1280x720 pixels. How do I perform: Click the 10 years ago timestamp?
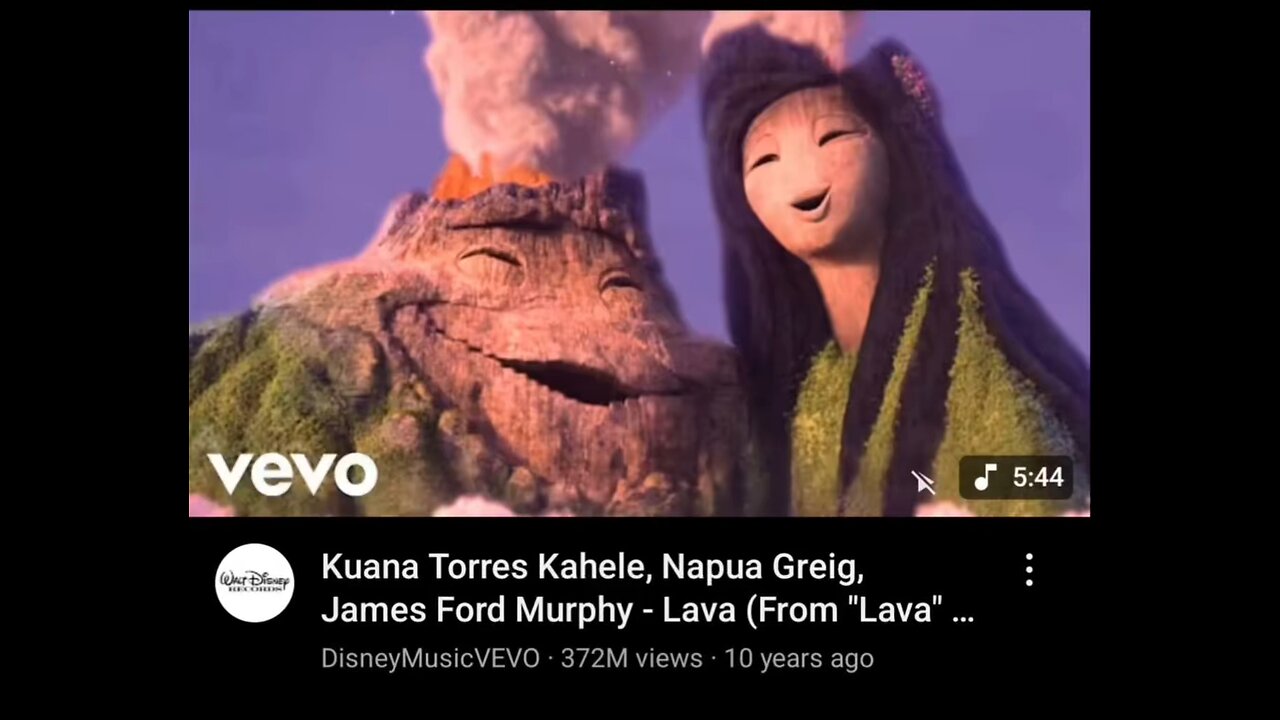point(799,658)
